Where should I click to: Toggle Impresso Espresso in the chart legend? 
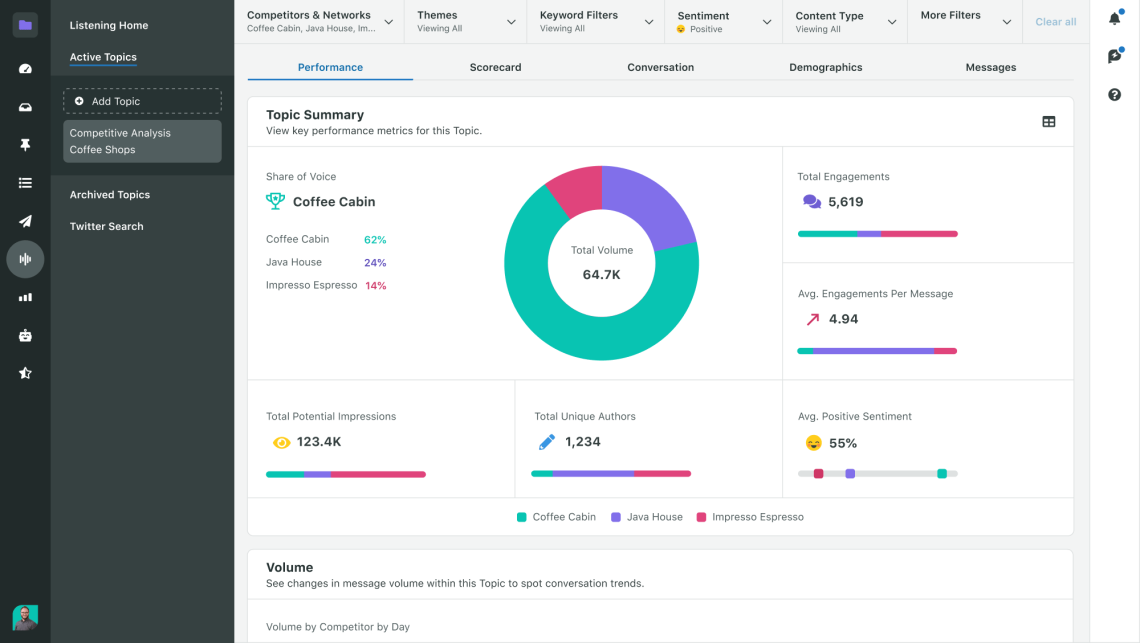pyautogui.click(x=744, y=517)
